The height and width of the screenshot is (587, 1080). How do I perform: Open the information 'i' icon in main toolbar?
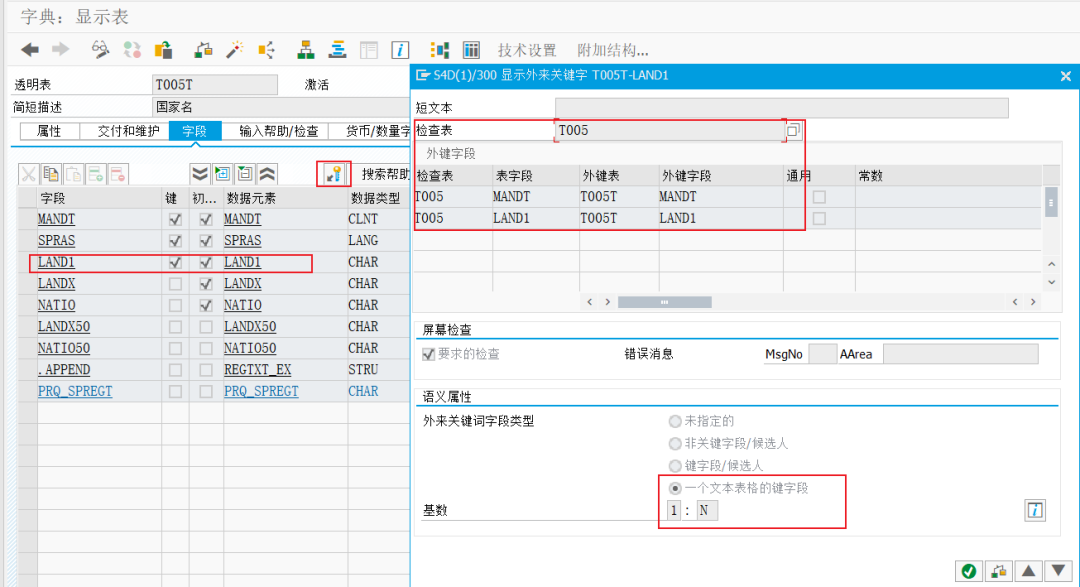[x=399, y=50]
